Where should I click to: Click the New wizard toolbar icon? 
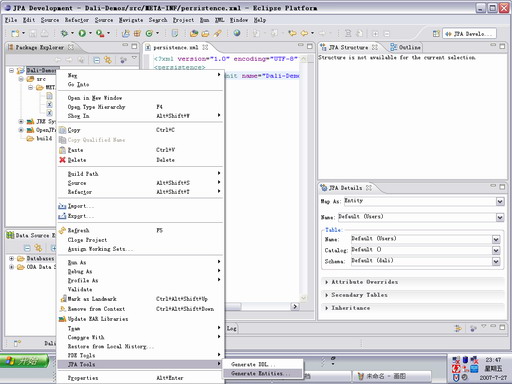pyautogui.click(x=15, y=33)
